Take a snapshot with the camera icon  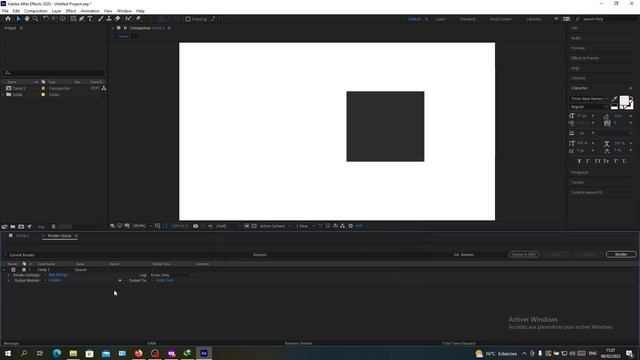coord(196,226)
